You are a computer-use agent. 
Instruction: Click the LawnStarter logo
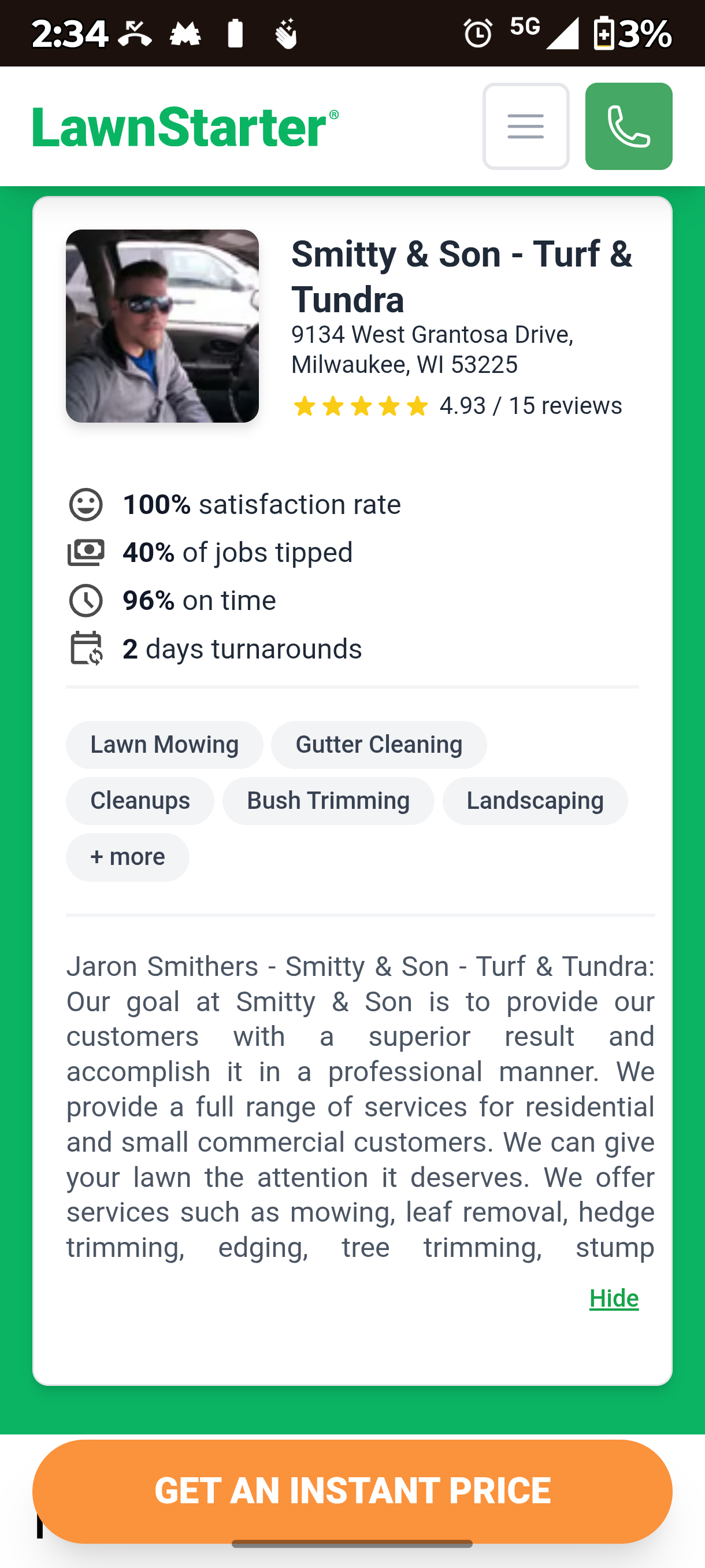185,127
